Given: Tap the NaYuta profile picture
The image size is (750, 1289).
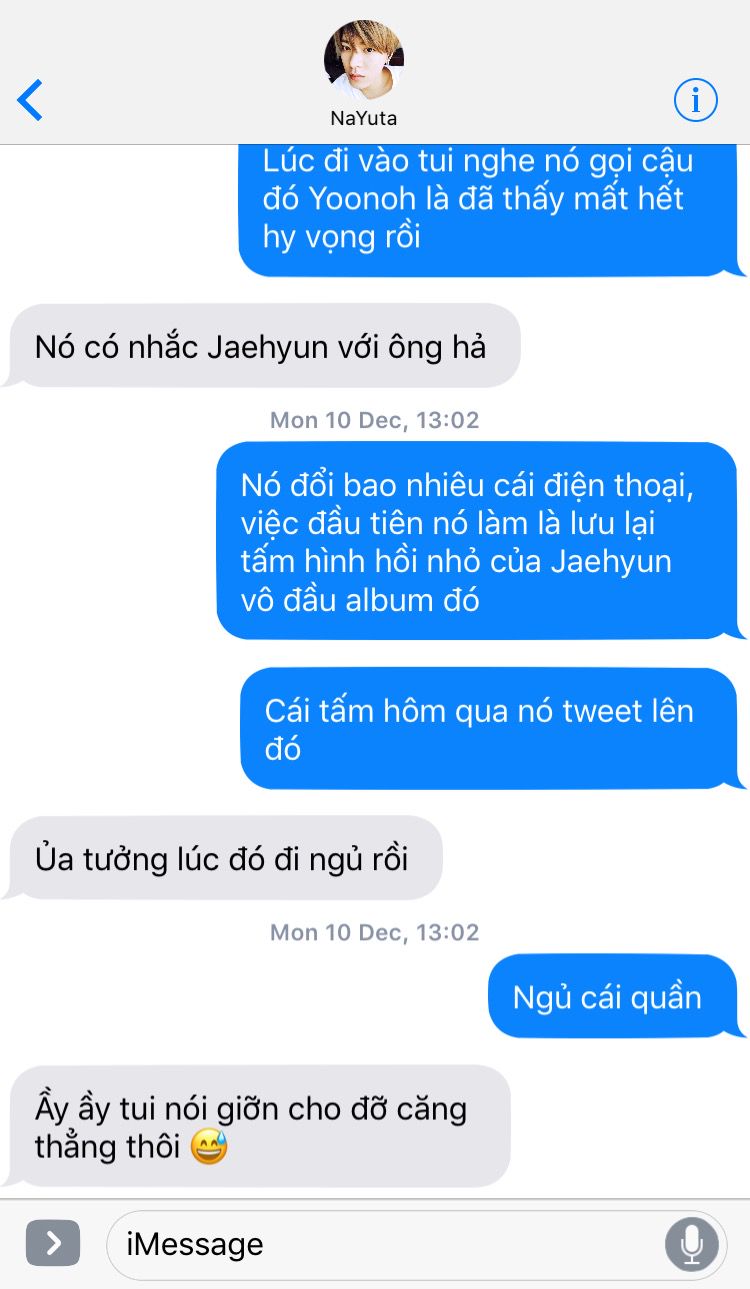Looking at the screenshot, I should tap(364, 59).
